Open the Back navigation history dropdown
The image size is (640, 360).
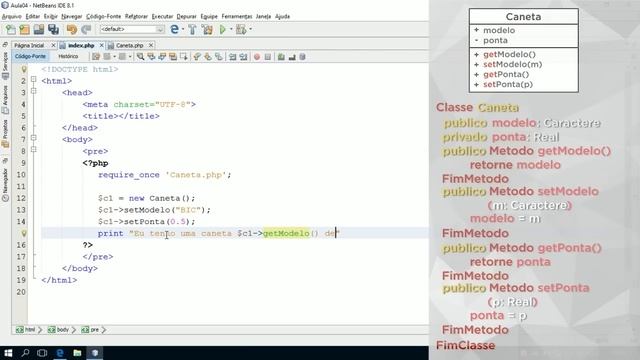click(114, 57)
